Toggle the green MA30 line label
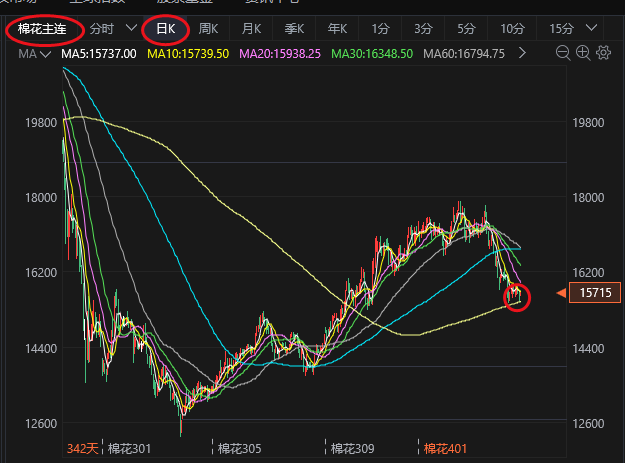This screenshot has height=463, width=625. [x=370, y=52]
